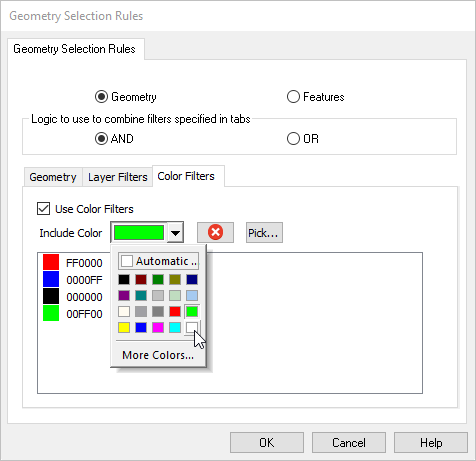Viewport: 476px width, 461px height.
Task: Select the 000000 black list entry
Action: (x=73, y=297)
